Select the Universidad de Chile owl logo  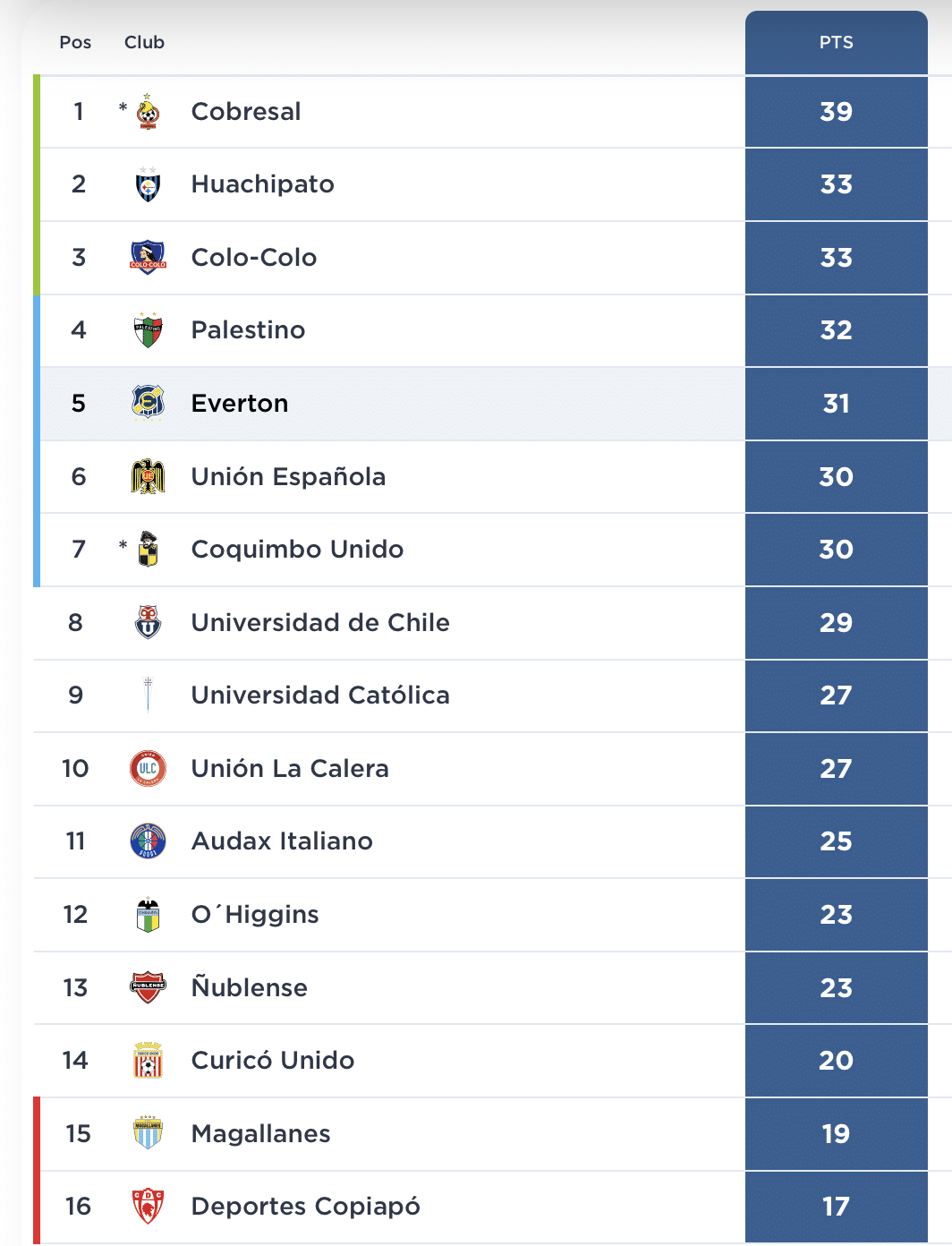[148, 623]
